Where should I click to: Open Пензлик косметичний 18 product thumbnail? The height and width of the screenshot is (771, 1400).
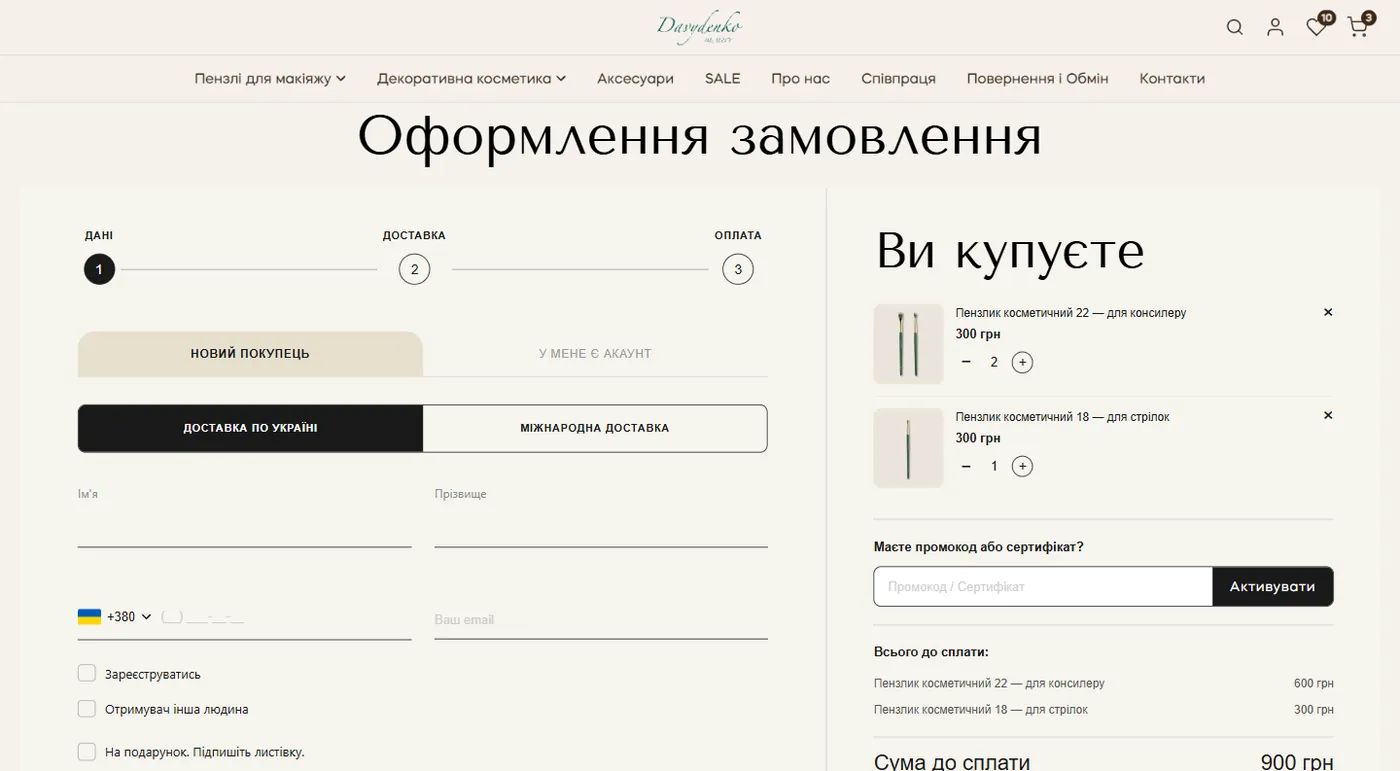point(908,448)
